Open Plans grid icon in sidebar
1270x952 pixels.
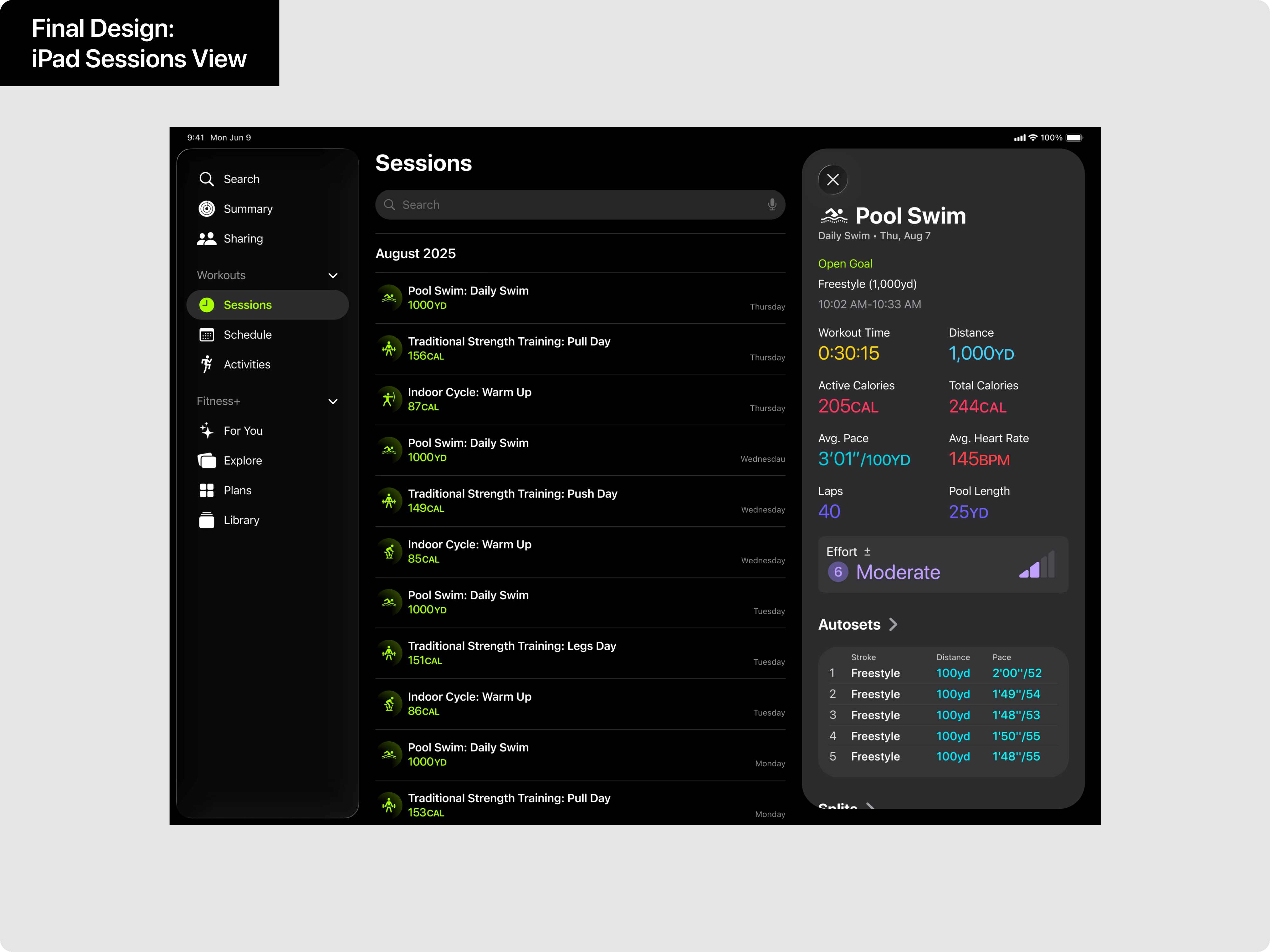tap(207, 490)
